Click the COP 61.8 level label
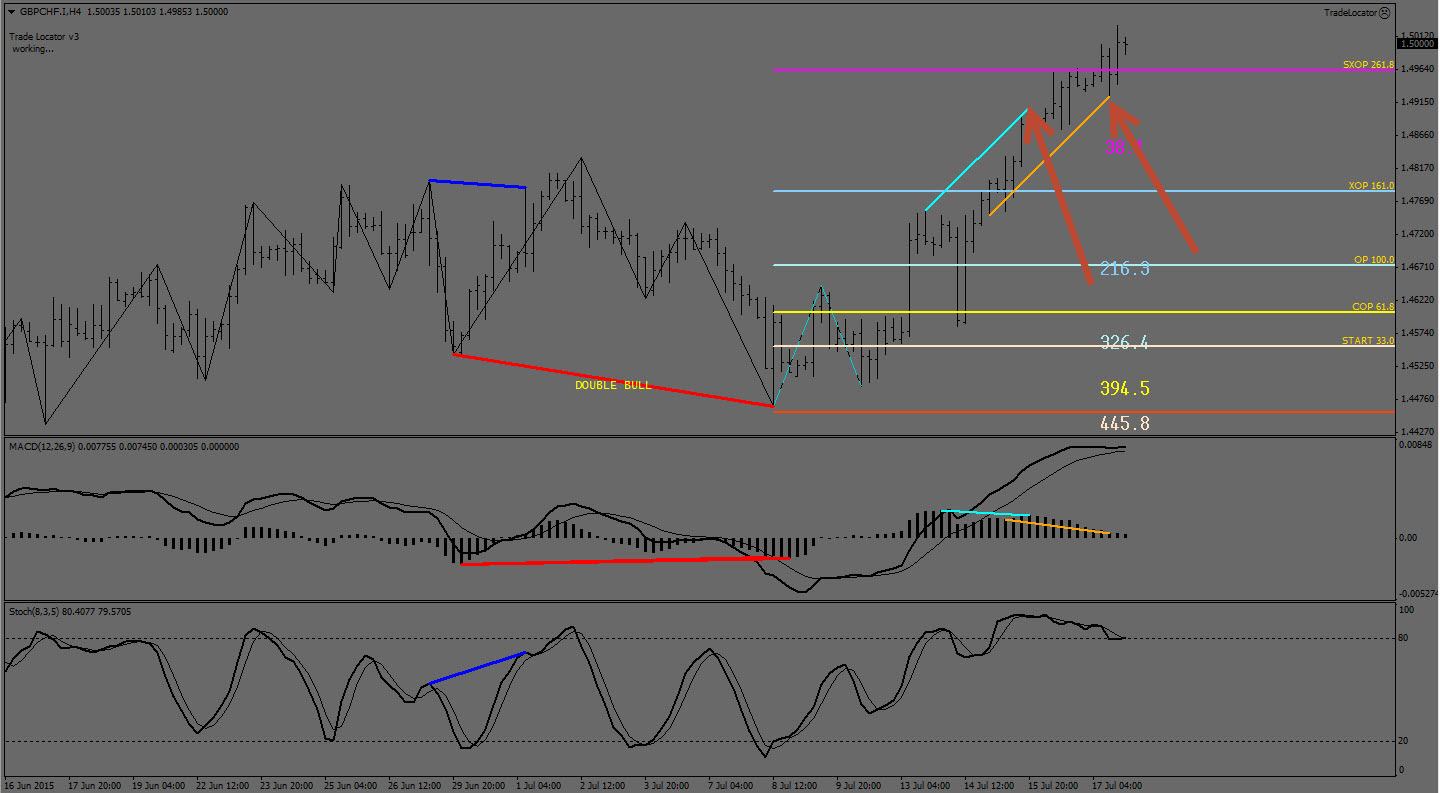The height and width of the screenshot is (793, 1440). (1372, 306)
